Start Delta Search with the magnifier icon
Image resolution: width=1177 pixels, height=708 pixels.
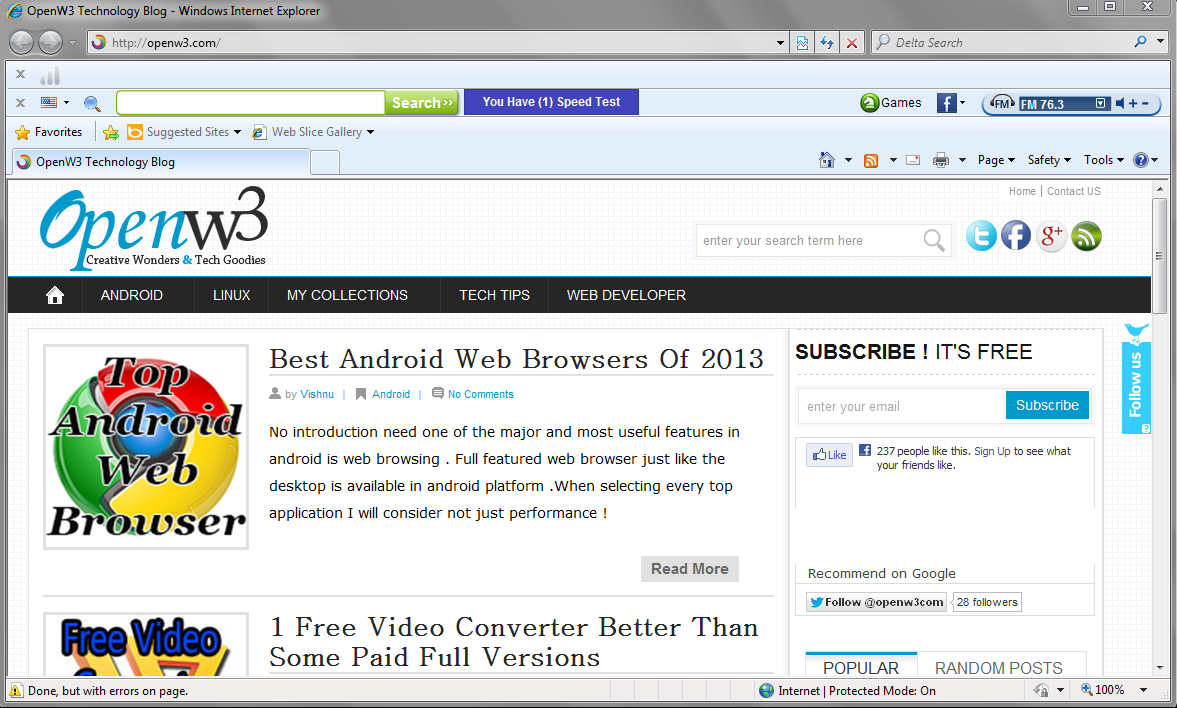[1140, 42]
